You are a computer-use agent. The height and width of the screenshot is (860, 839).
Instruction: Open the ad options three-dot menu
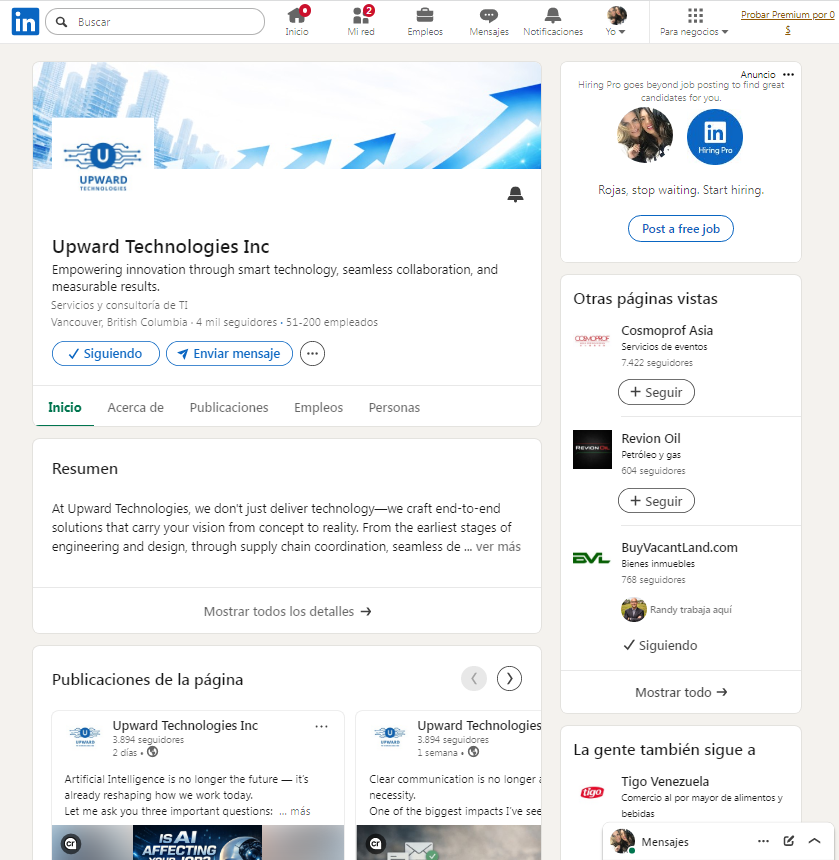789,75
